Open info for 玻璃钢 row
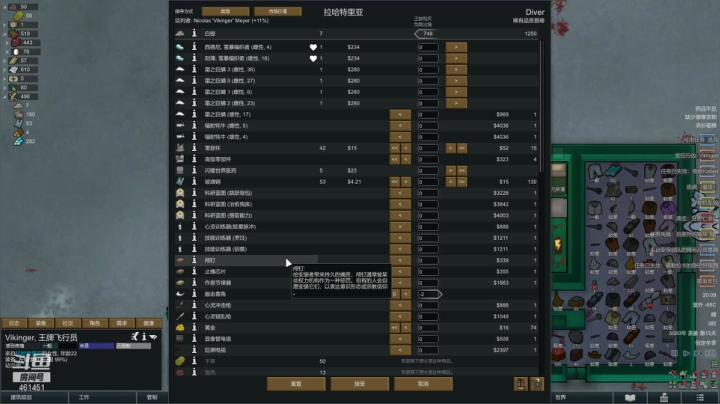Viewport: 720px width, 404px height. click(194, 182)
